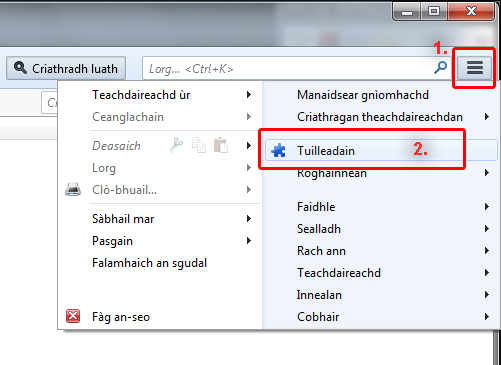The height and width of the screenshot is (365, 501).
Task: Click the blue puzzle piece add-ons icon
Action: 278,151
